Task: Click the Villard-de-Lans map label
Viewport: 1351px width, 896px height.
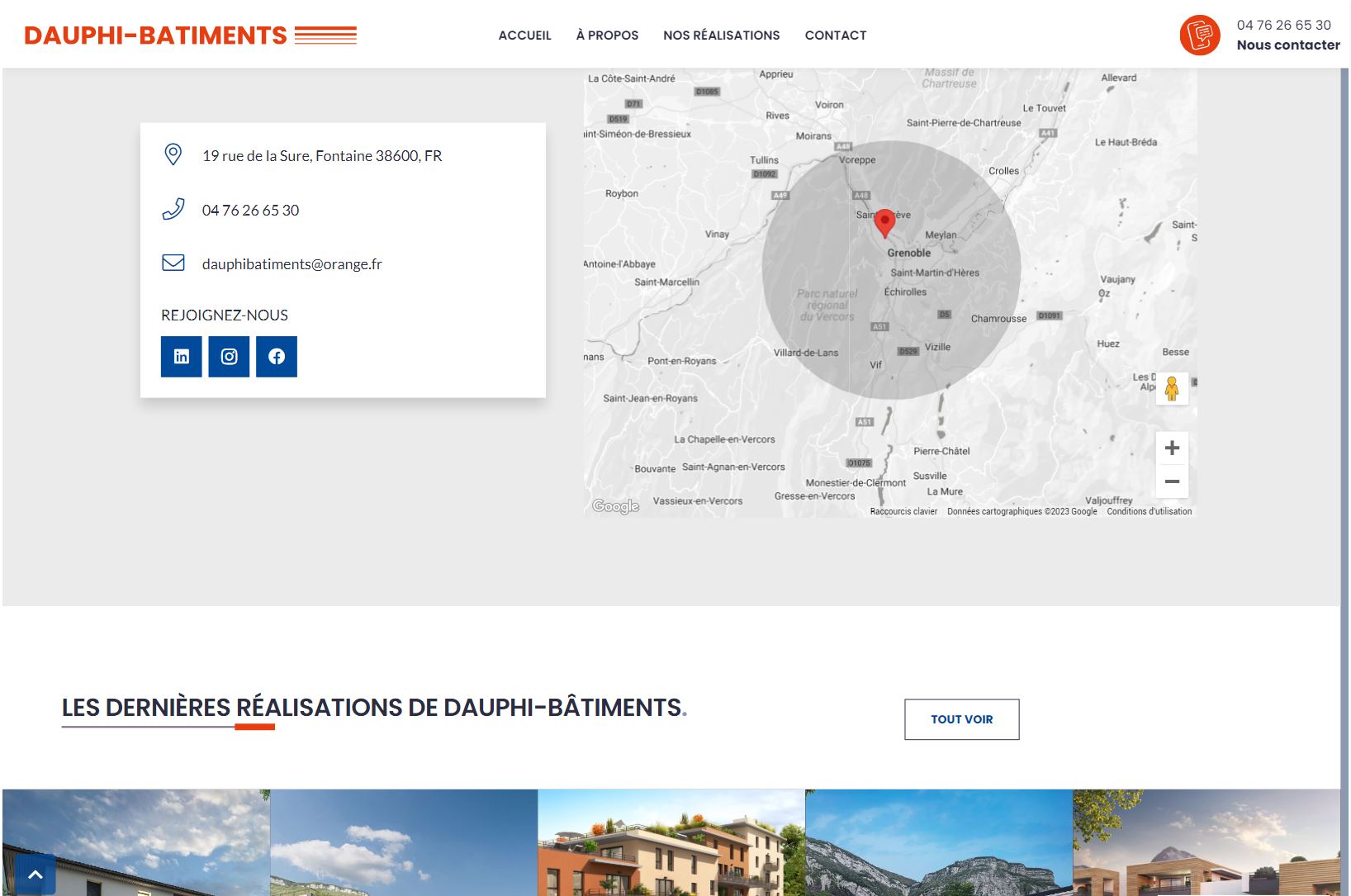Action: tap(806, 353)
